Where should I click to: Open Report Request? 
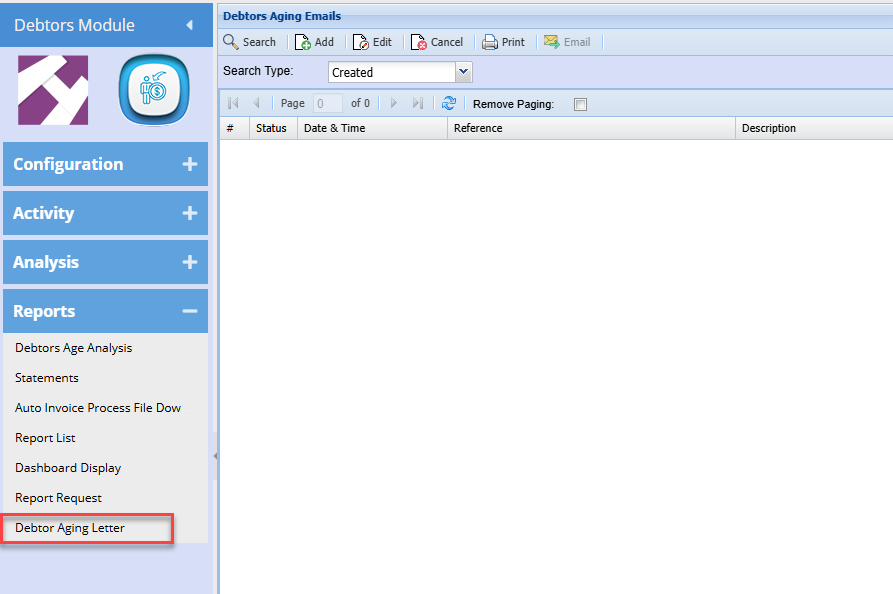tap(58, 498)
